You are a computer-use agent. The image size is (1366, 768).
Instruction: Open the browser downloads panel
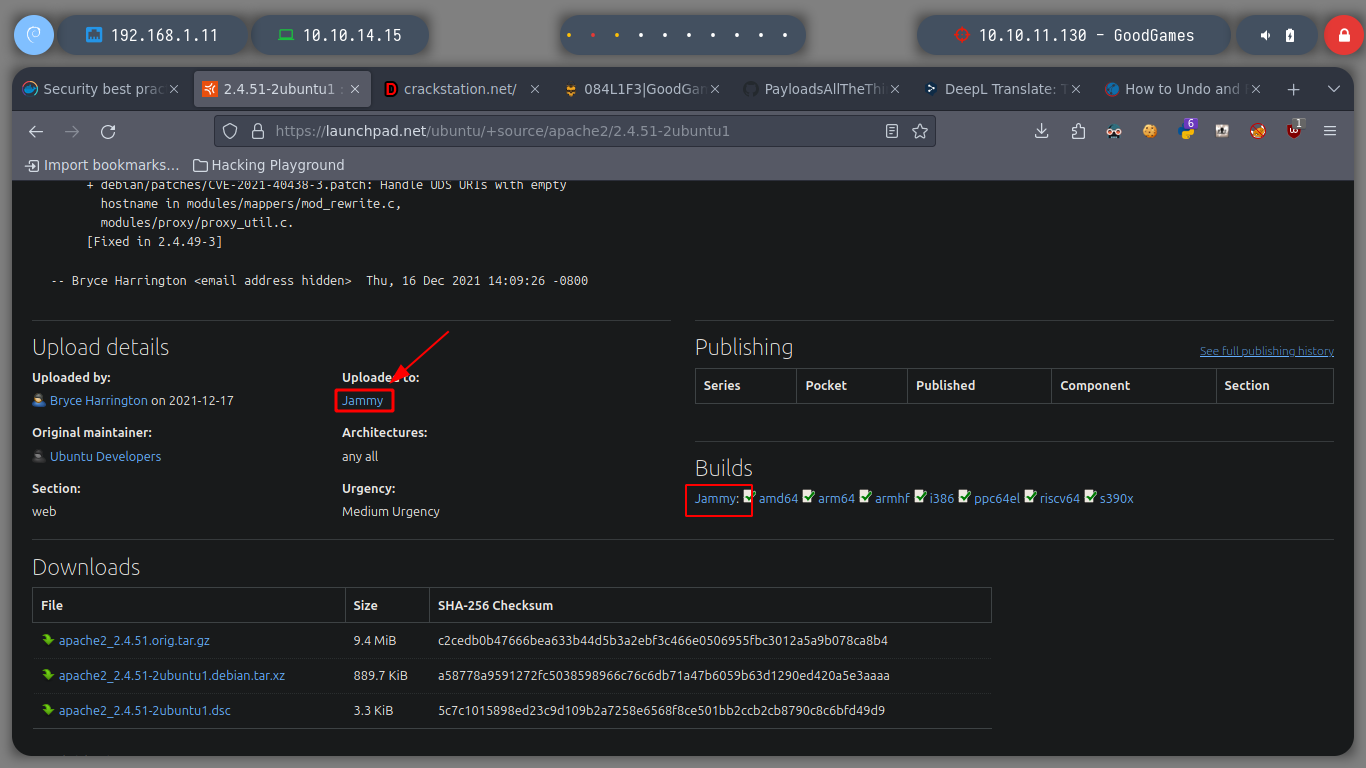point(1041,131)
